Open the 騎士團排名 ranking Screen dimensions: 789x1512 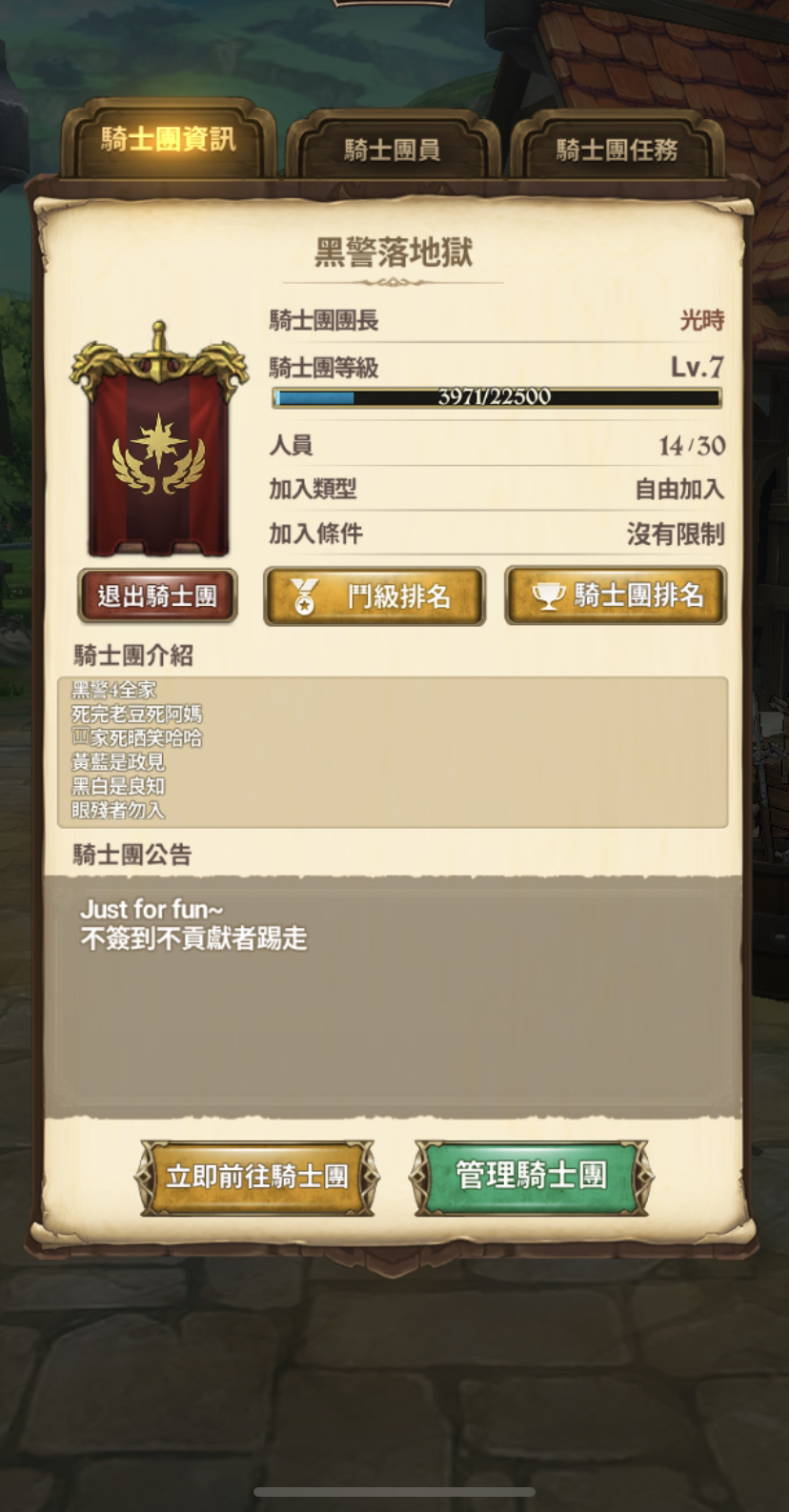pyautogui.click(x=616, y=596)
